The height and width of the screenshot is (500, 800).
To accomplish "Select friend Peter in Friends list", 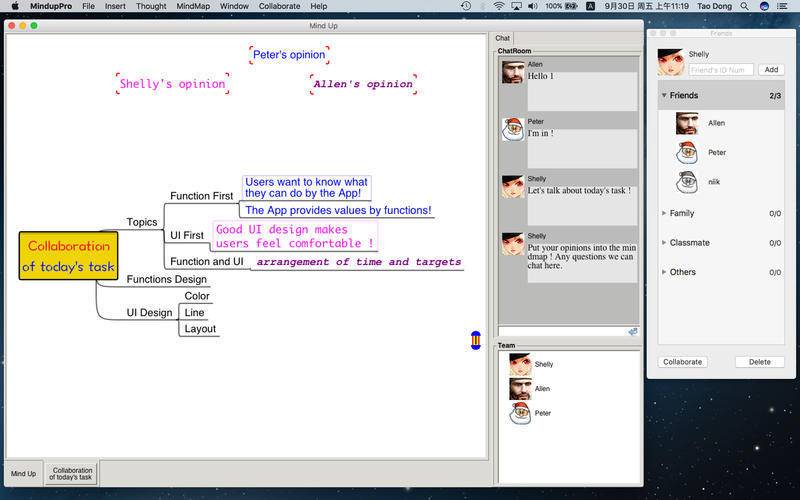I will pyautogui.click(x=721, y=153).
